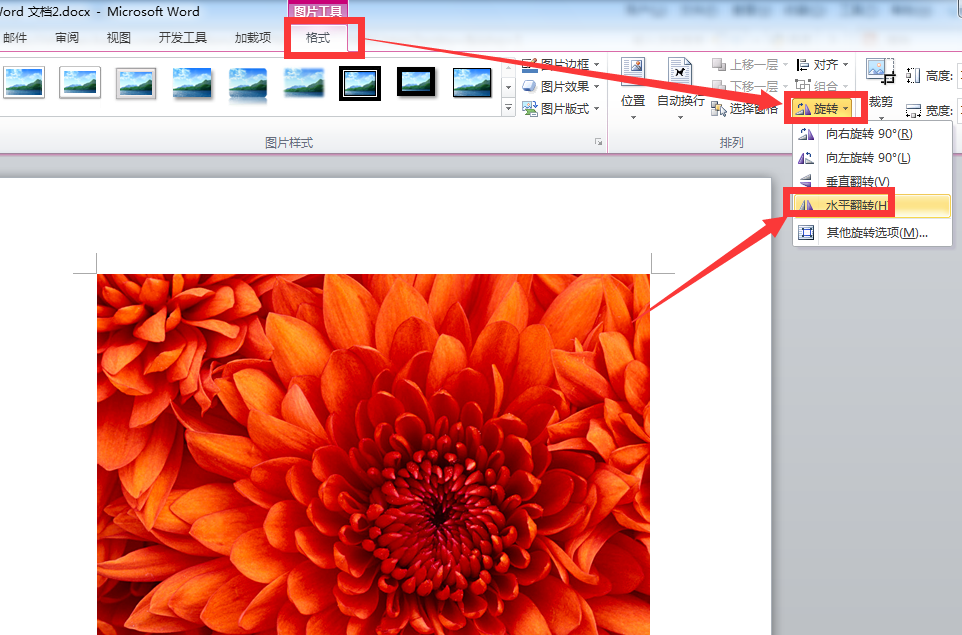
Task: Open the 视图 ribbon tab
Action: [118, 38]
